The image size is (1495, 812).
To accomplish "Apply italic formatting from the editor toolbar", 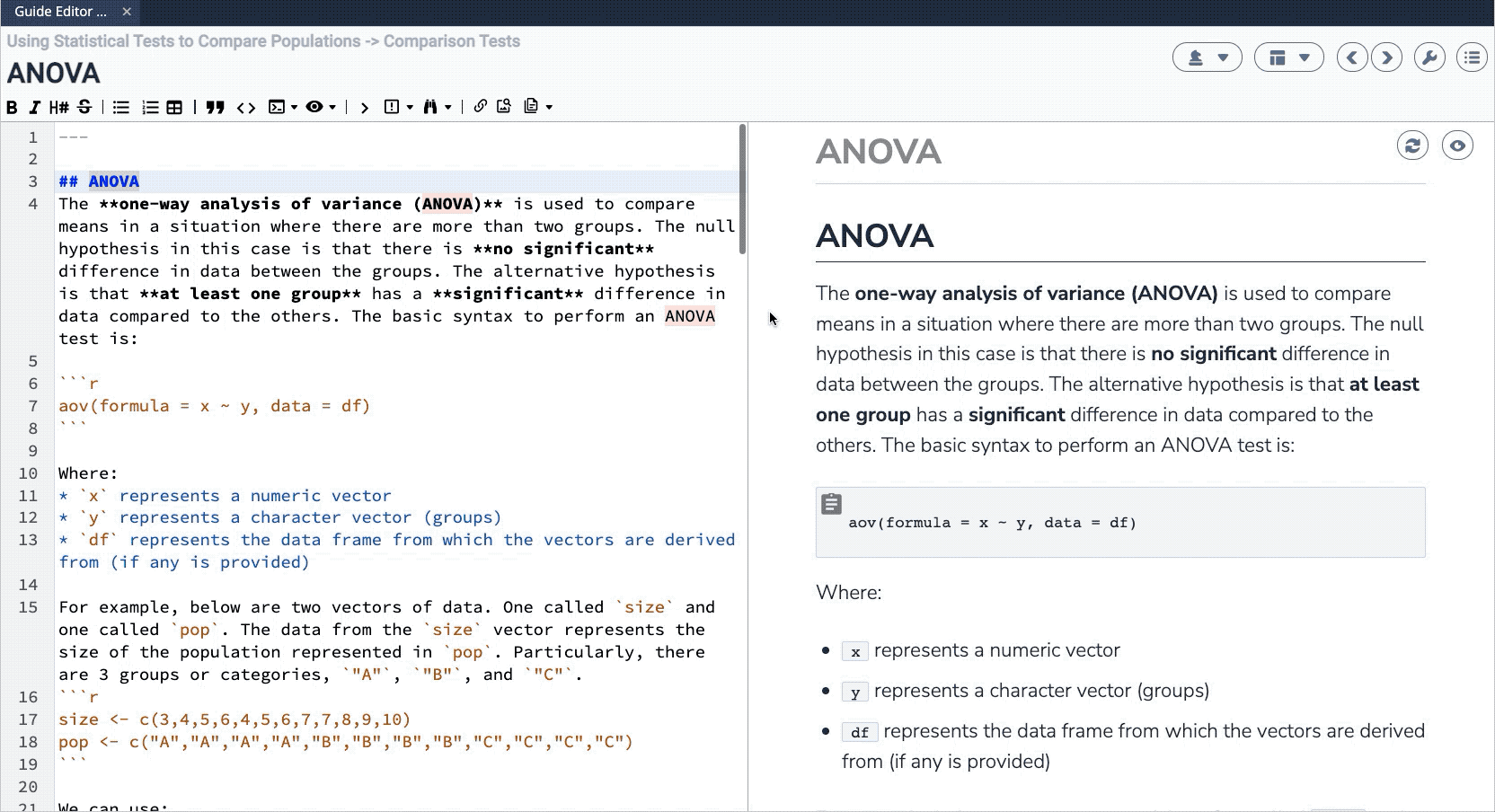I will 34,107.
